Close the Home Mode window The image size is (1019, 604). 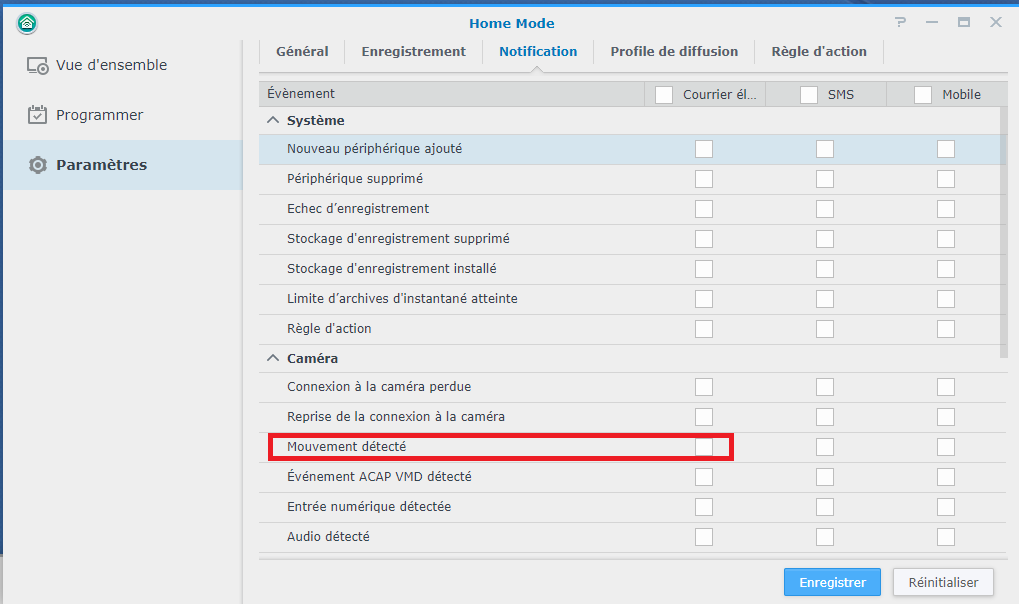(995, 23)
